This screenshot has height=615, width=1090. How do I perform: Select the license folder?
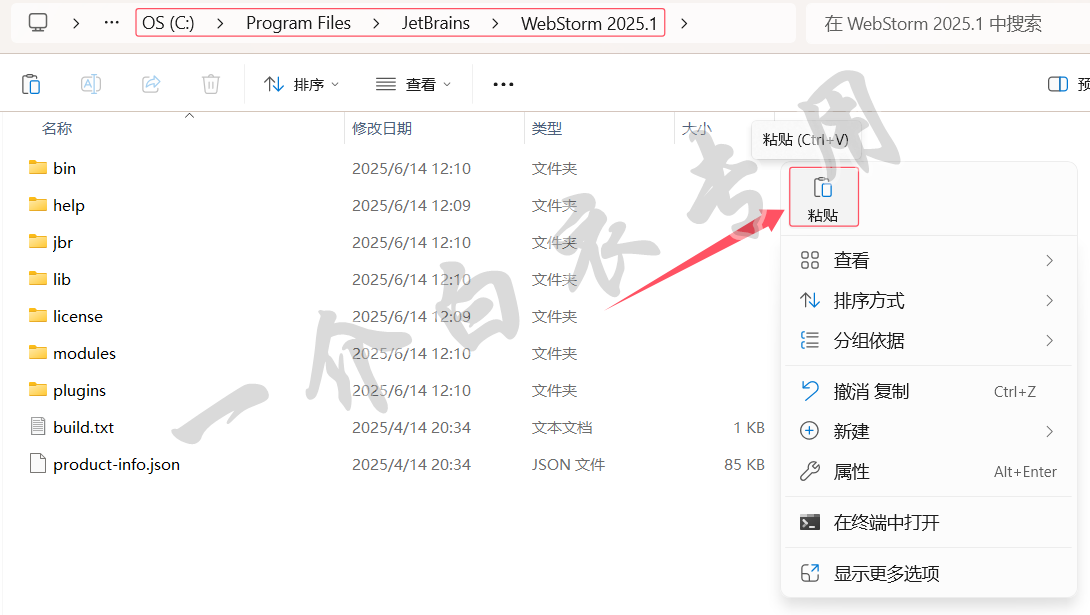[x=66, y=316]
